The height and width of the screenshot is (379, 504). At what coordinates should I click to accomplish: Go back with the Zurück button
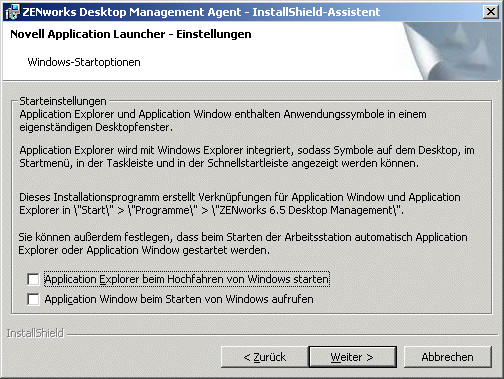click(x=265, y=357)
